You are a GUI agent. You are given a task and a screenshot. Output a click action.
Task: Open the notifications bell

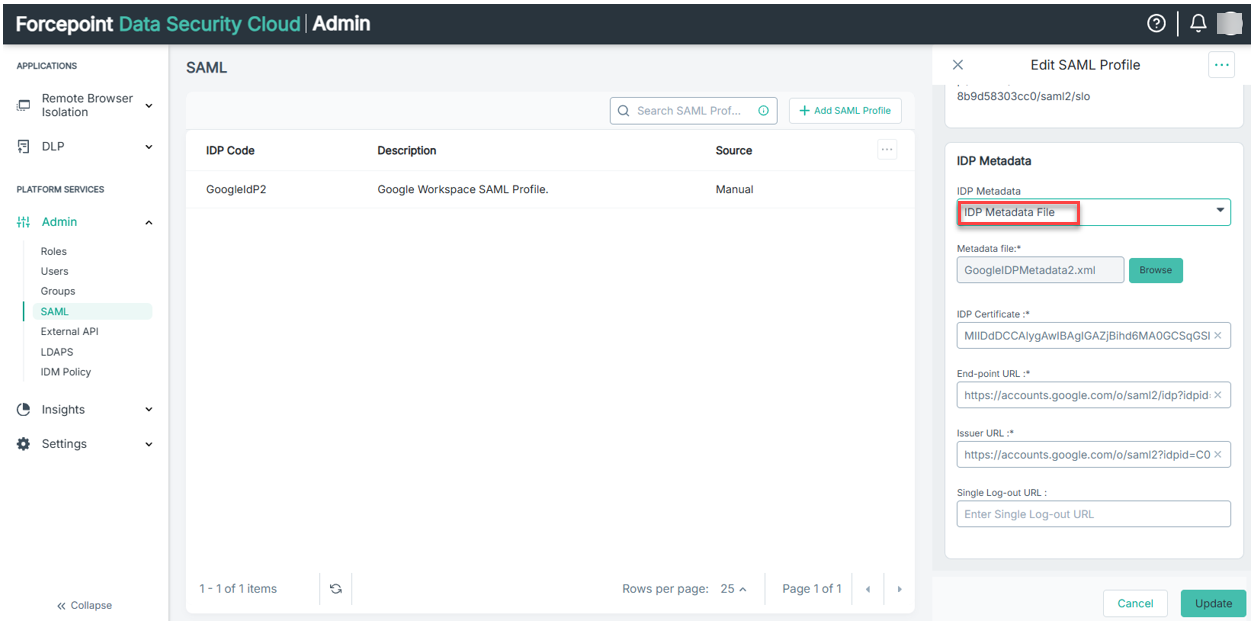point(1198,23)
